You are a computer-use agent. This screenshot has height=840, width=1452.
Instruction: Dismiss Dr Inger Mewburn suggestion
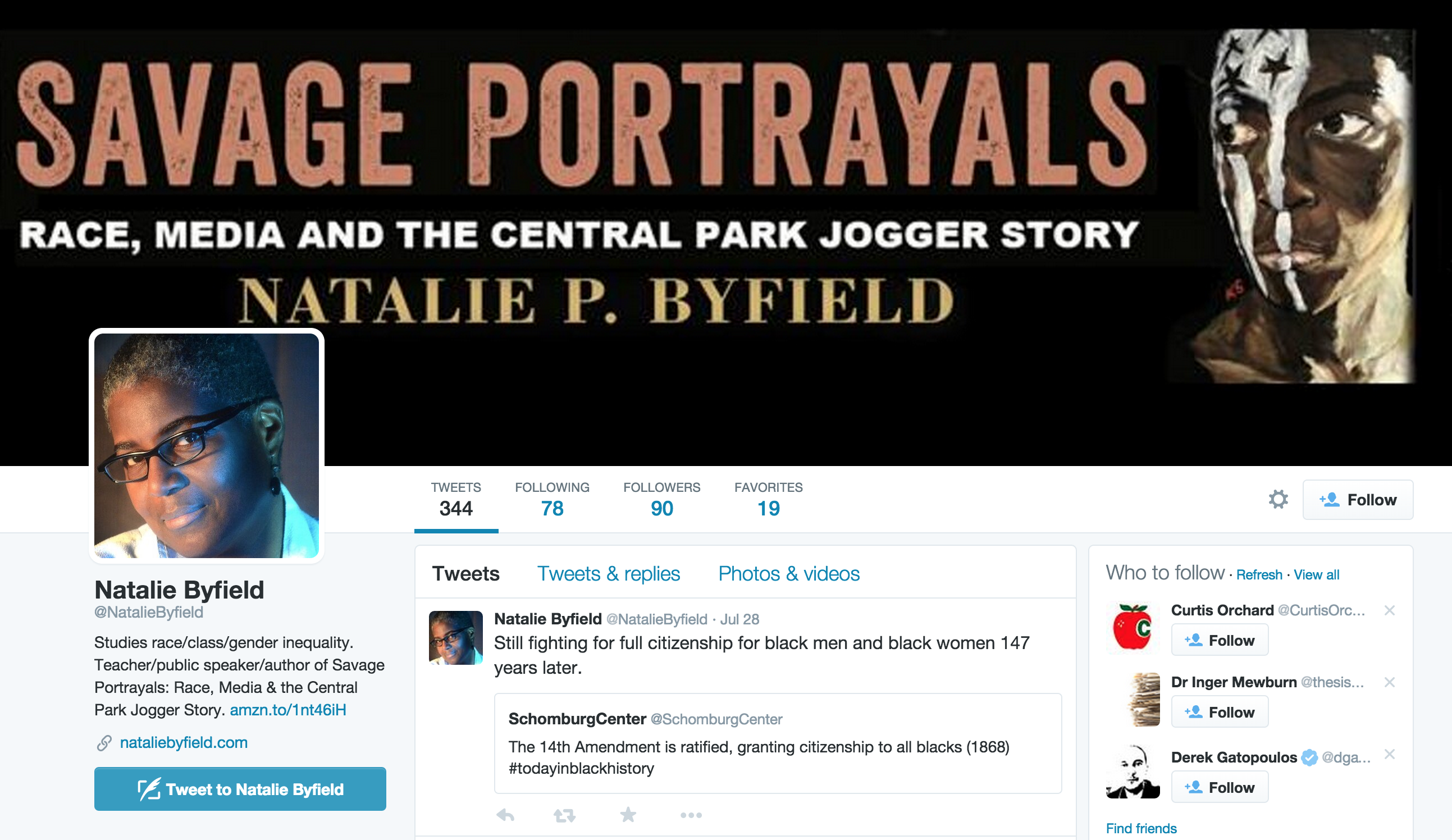click(x=1389, y=682)
